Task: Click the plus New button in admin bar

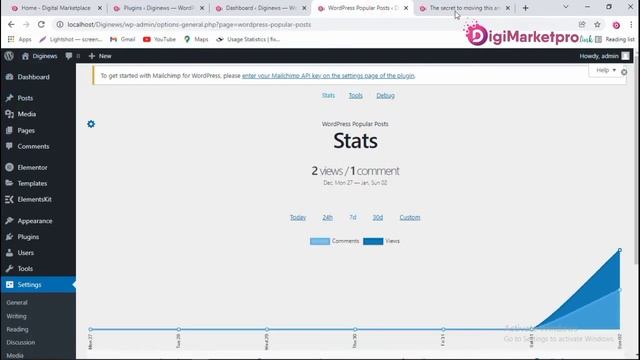Action: click(100, 56)
